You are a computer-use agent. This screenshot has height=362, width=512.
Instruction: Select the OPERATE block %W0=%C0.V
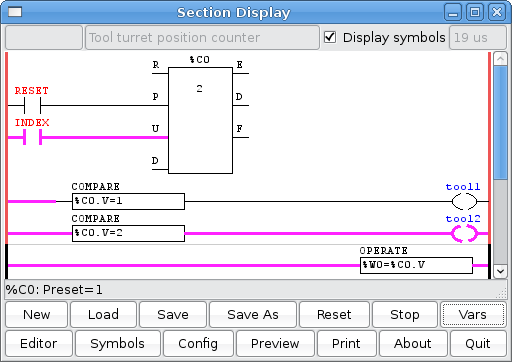tap(416, 265)
